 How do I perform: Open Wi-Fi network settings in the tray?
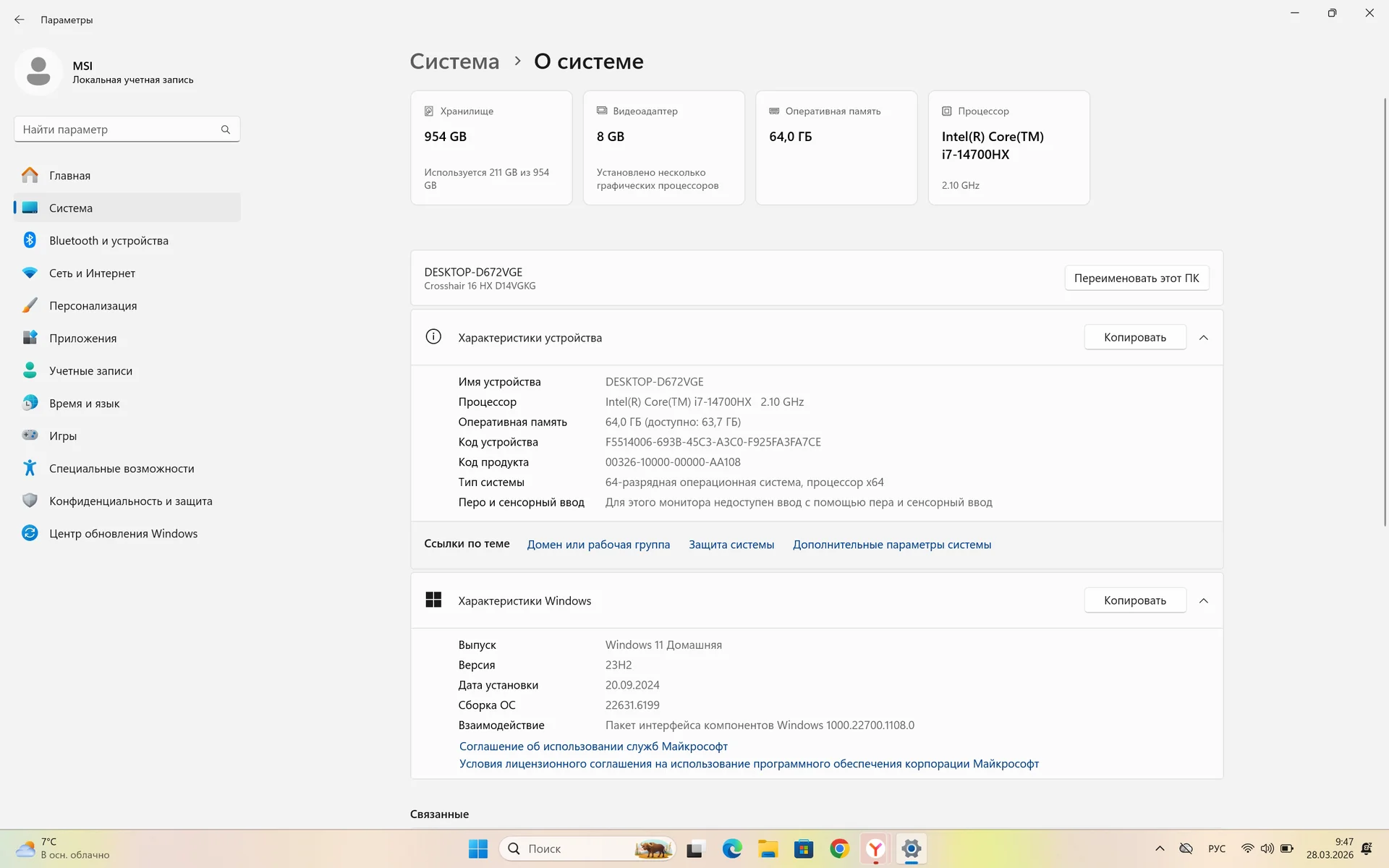tap(1247, 848)
